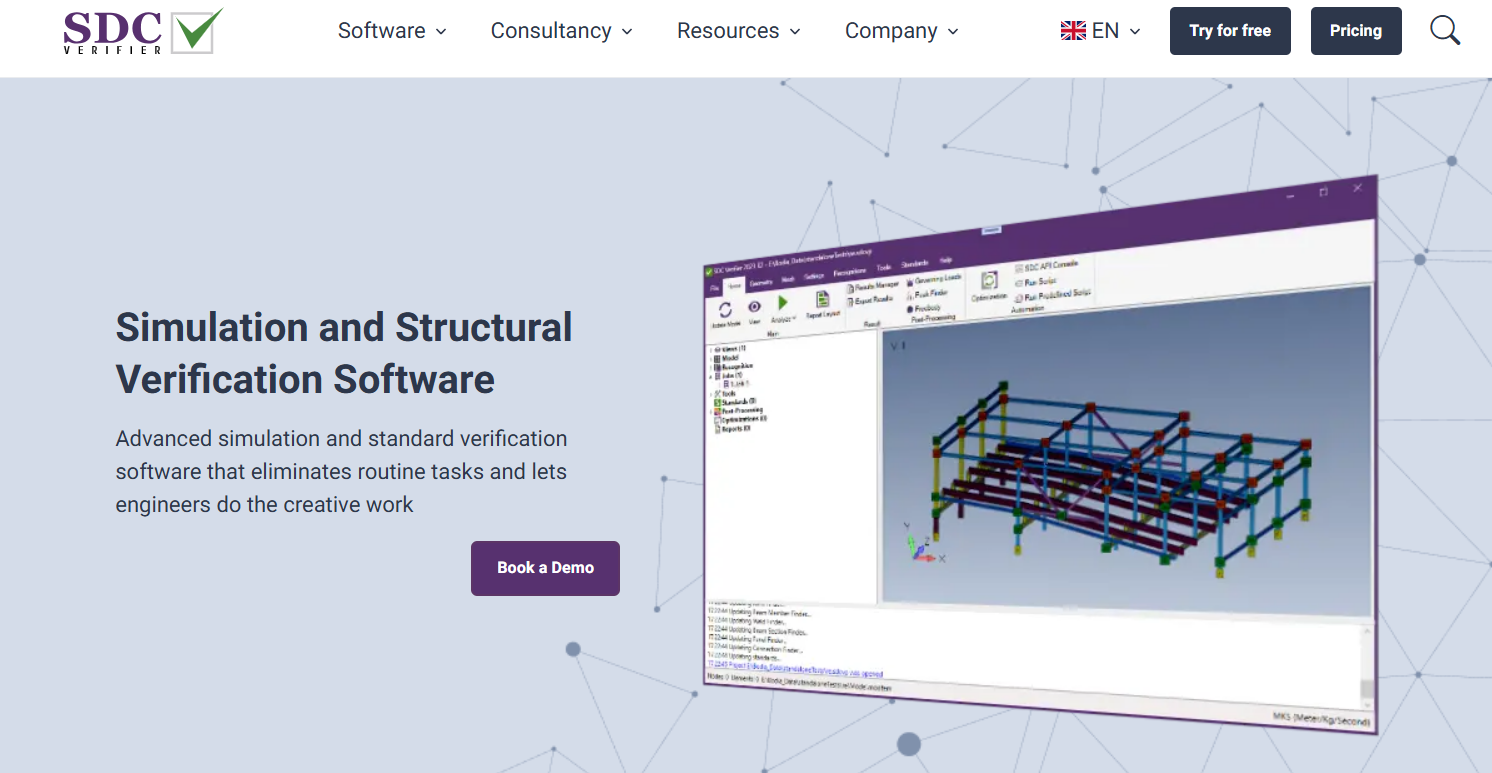Click the XYZ axis triad in viewport
Screen dimensions: 1492x773
click(x=922, y=543)
